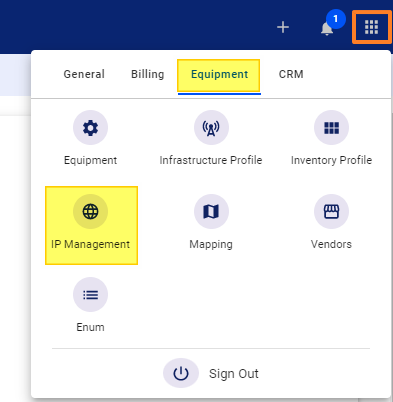Click the Enum label
The height and width of the screenshot is (402, 393).
pos(90,327)
